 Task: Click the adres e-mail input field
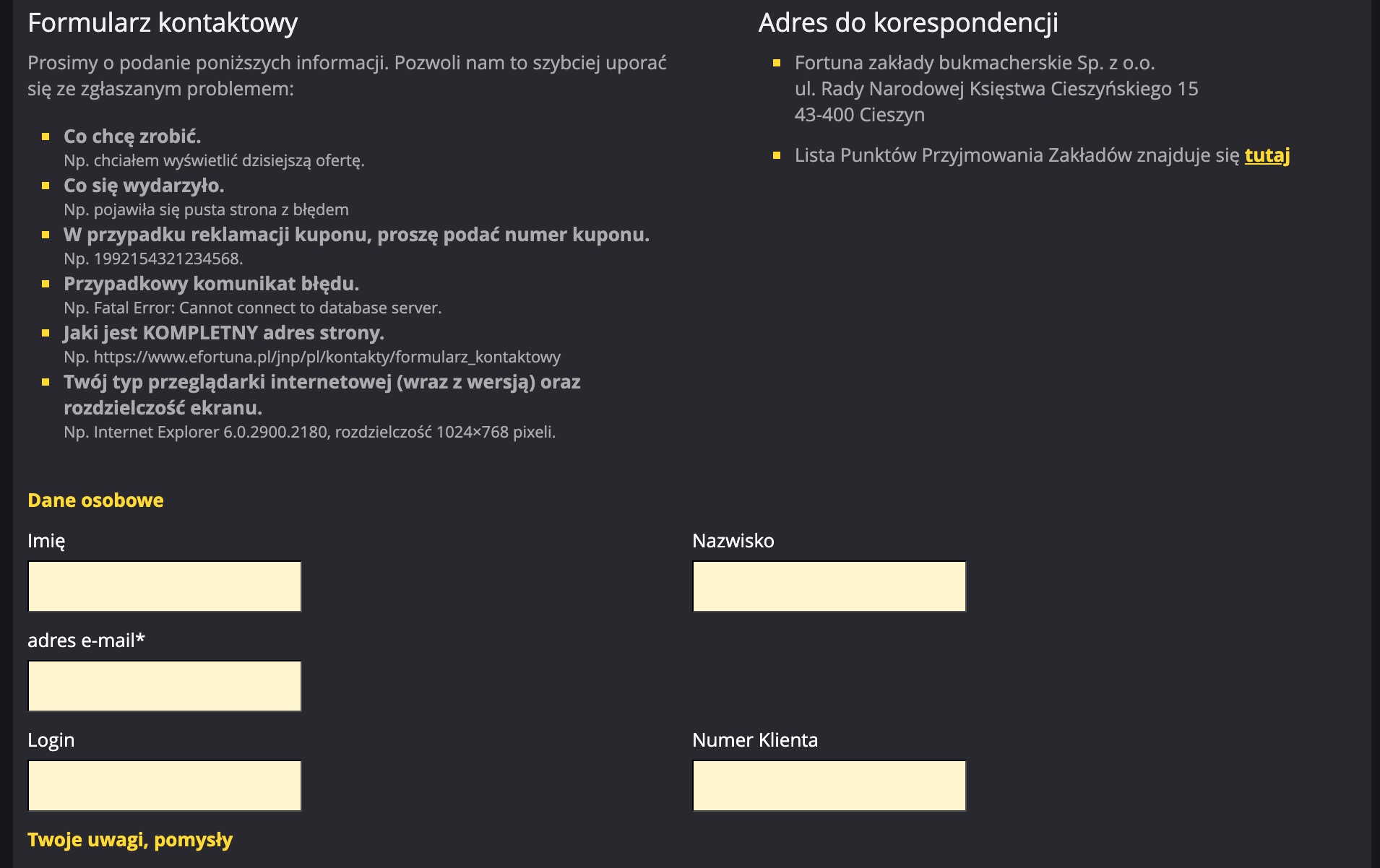click(165, 686)
